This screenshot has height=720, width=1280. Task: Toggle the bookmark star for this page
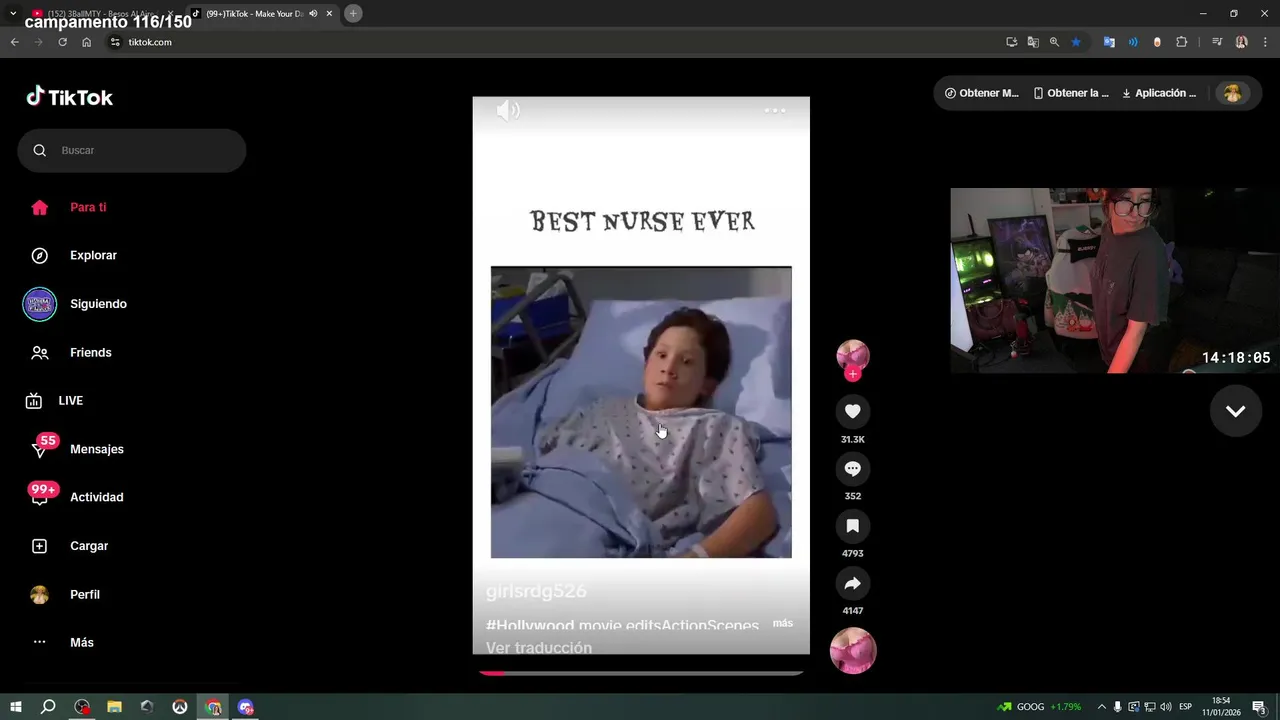coord(1076,42)
